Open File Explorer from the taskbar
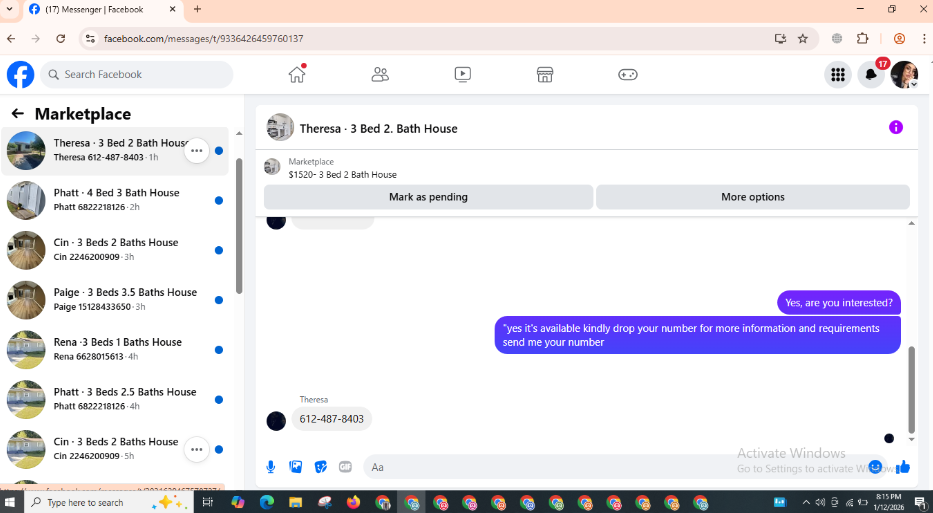 tap(296, 502)
